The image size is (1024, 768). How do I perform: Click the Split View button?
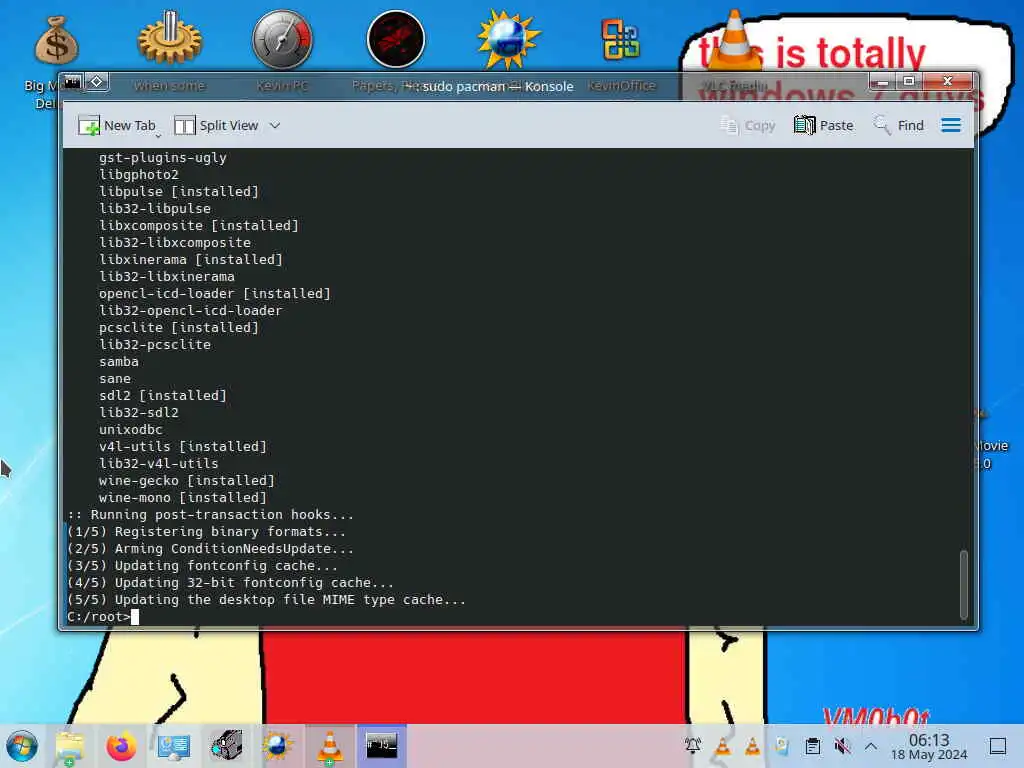(216, 125)
